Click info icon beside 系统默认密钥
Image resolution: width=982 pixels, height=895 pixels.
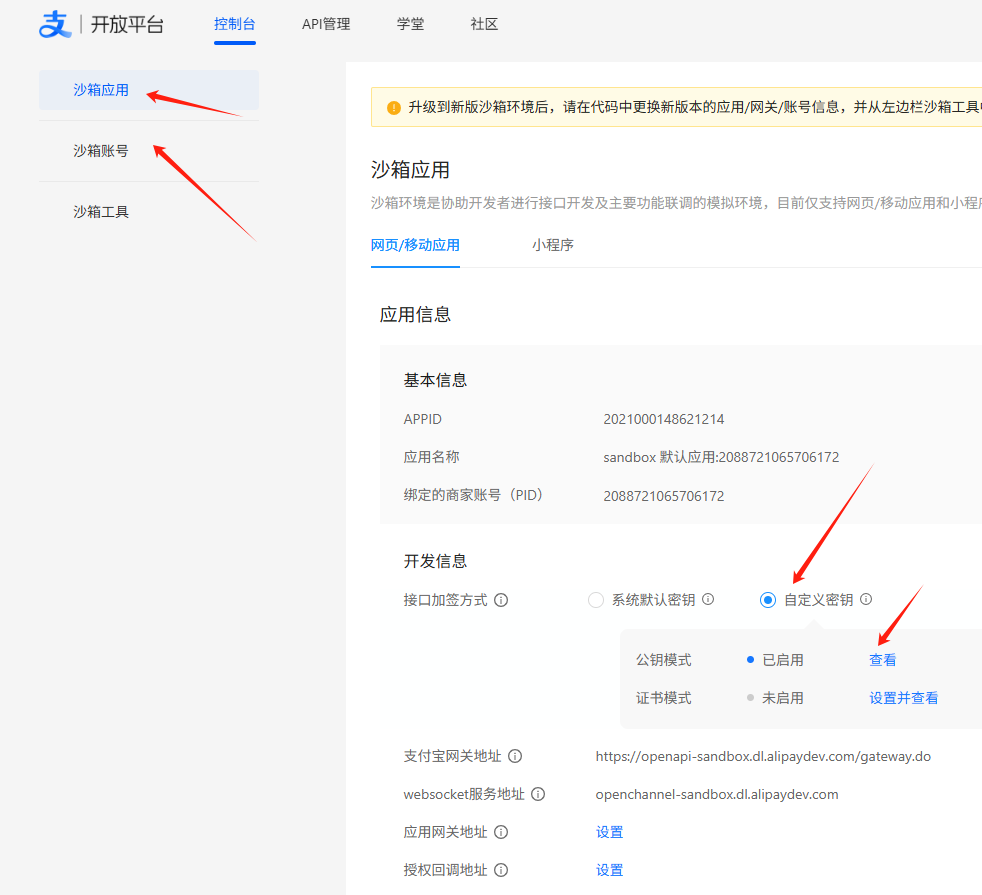(x=708, y=599)
